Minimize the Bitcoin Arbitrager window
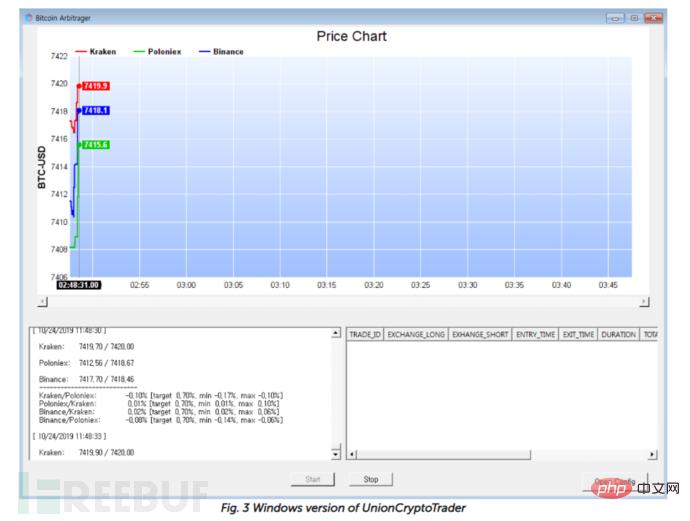 (x=615, y=18)
